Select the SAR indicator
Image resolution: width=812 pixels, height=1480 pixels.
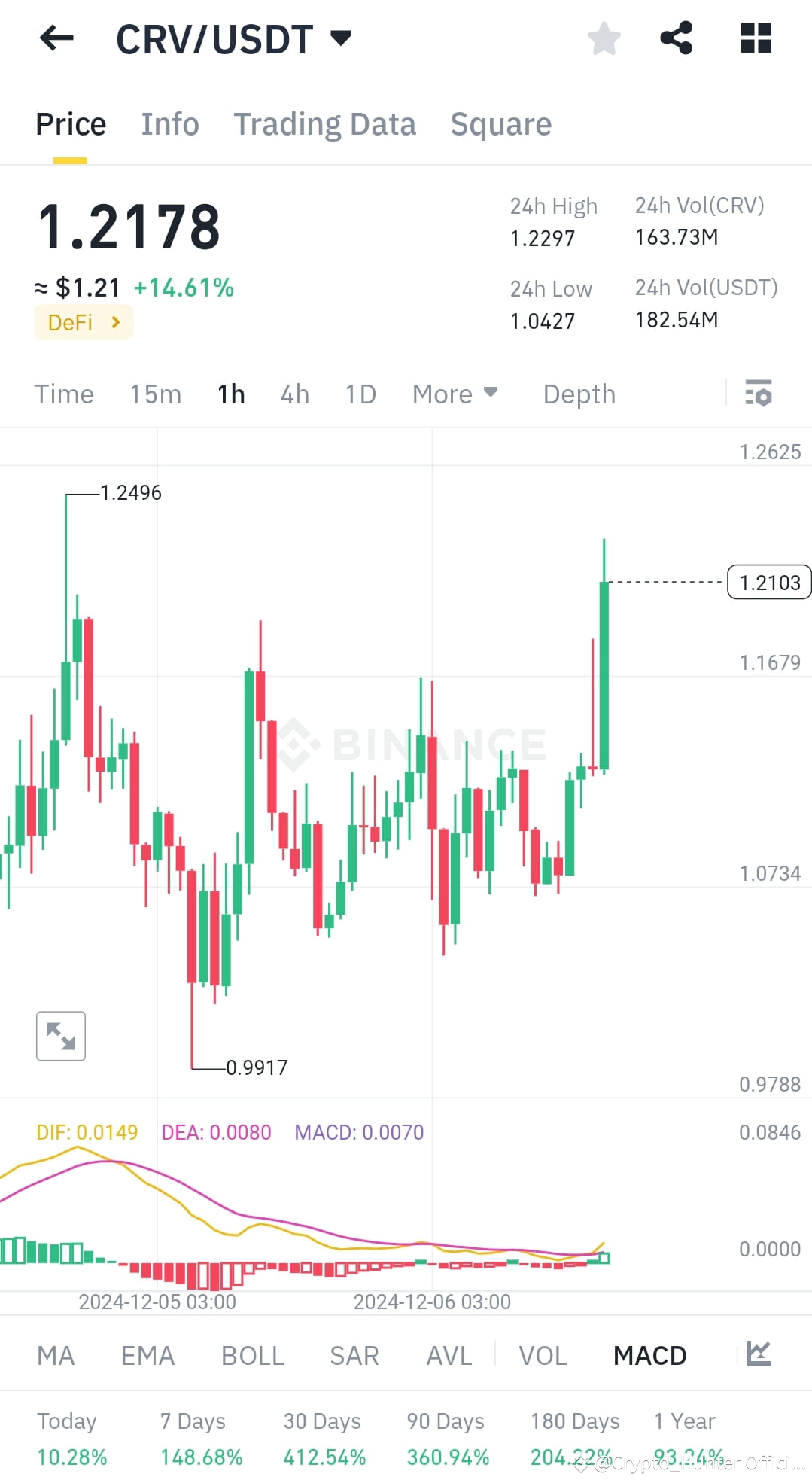pyautogui.click(x=353, y=1354)
